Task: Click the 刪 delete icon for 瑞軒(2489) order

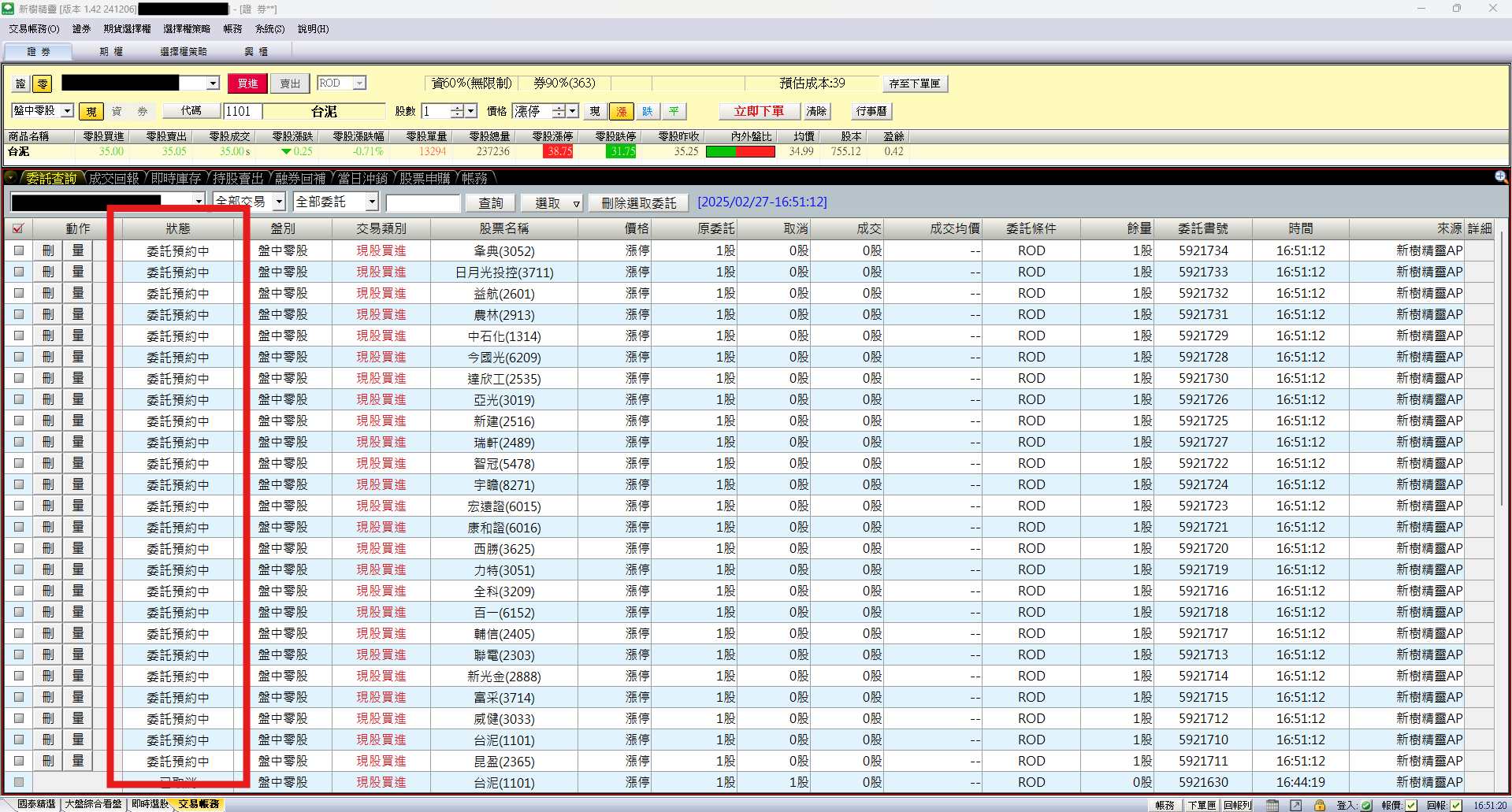Action: pos(48,442)
